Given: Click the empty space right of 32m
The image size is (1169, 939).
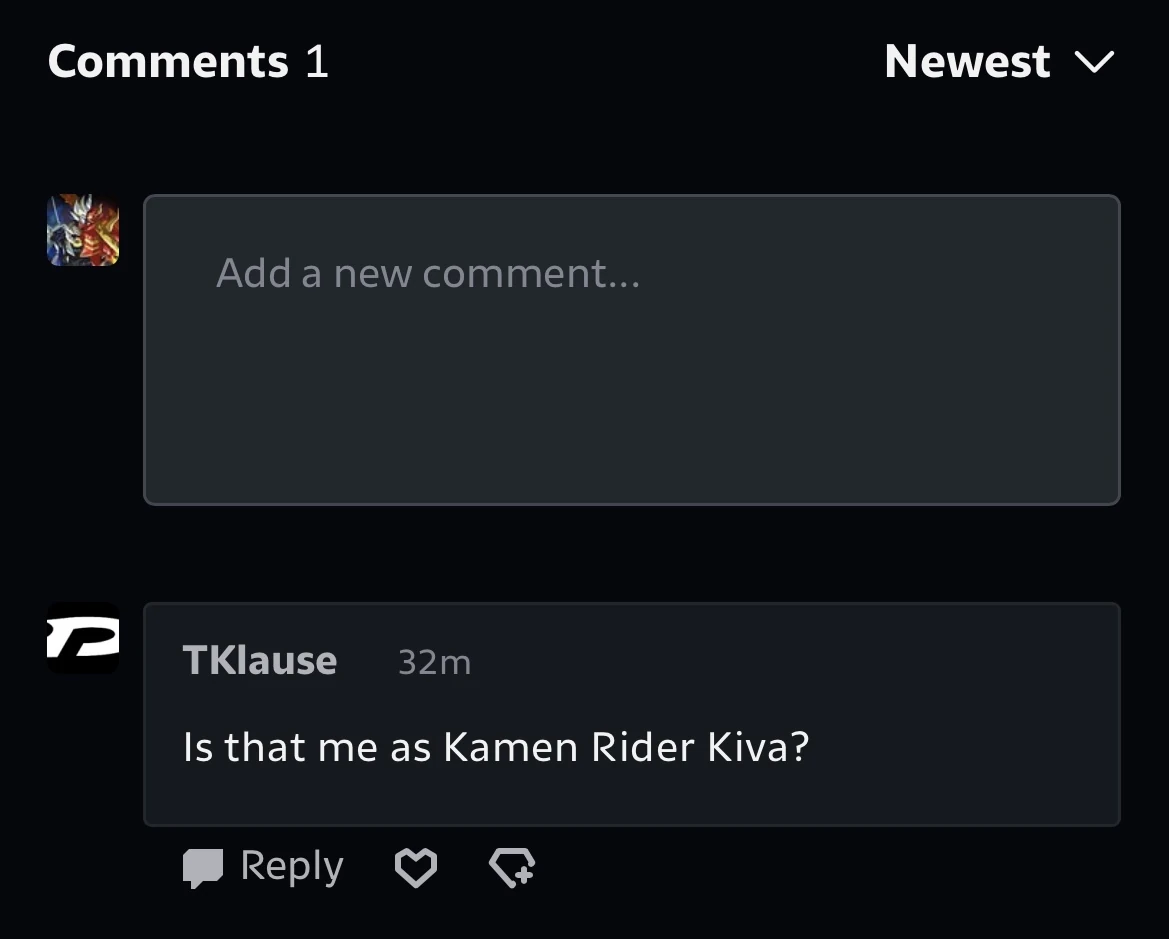Looking at the screenshot, I should (x=780, y=662).
